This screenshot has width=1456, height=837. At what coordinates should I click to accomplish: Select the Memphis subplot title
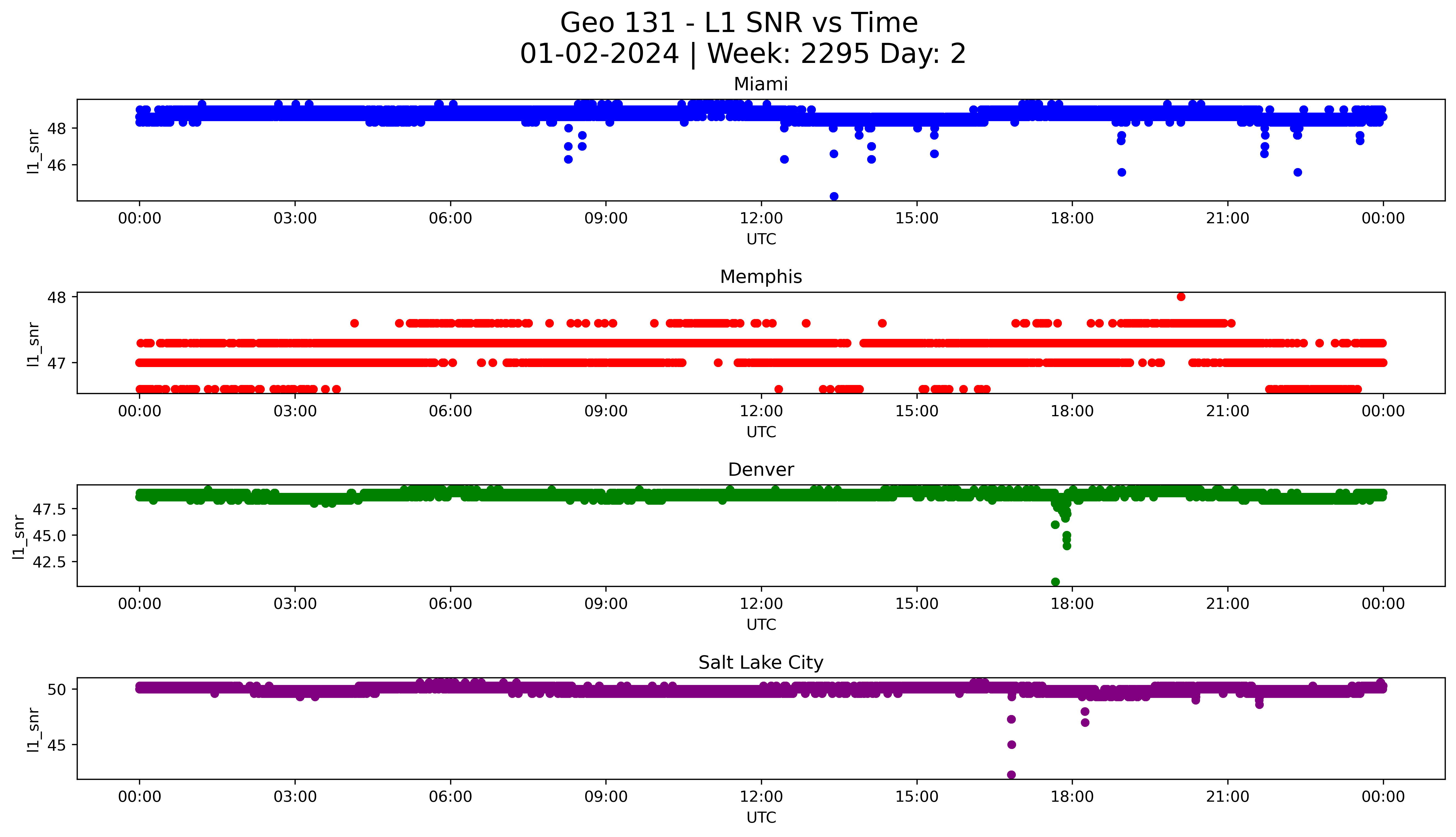pyautogui.click(x=760, y=277)
